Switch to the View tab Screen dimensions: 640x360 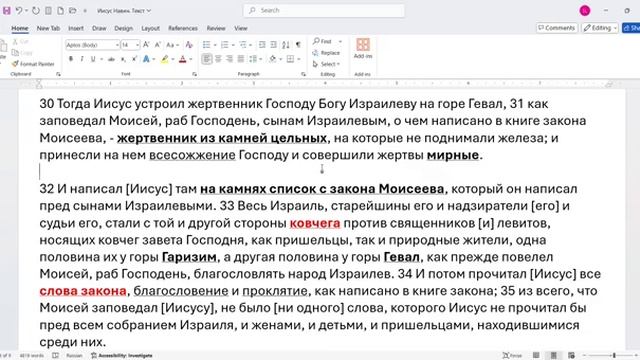(240, 28)
